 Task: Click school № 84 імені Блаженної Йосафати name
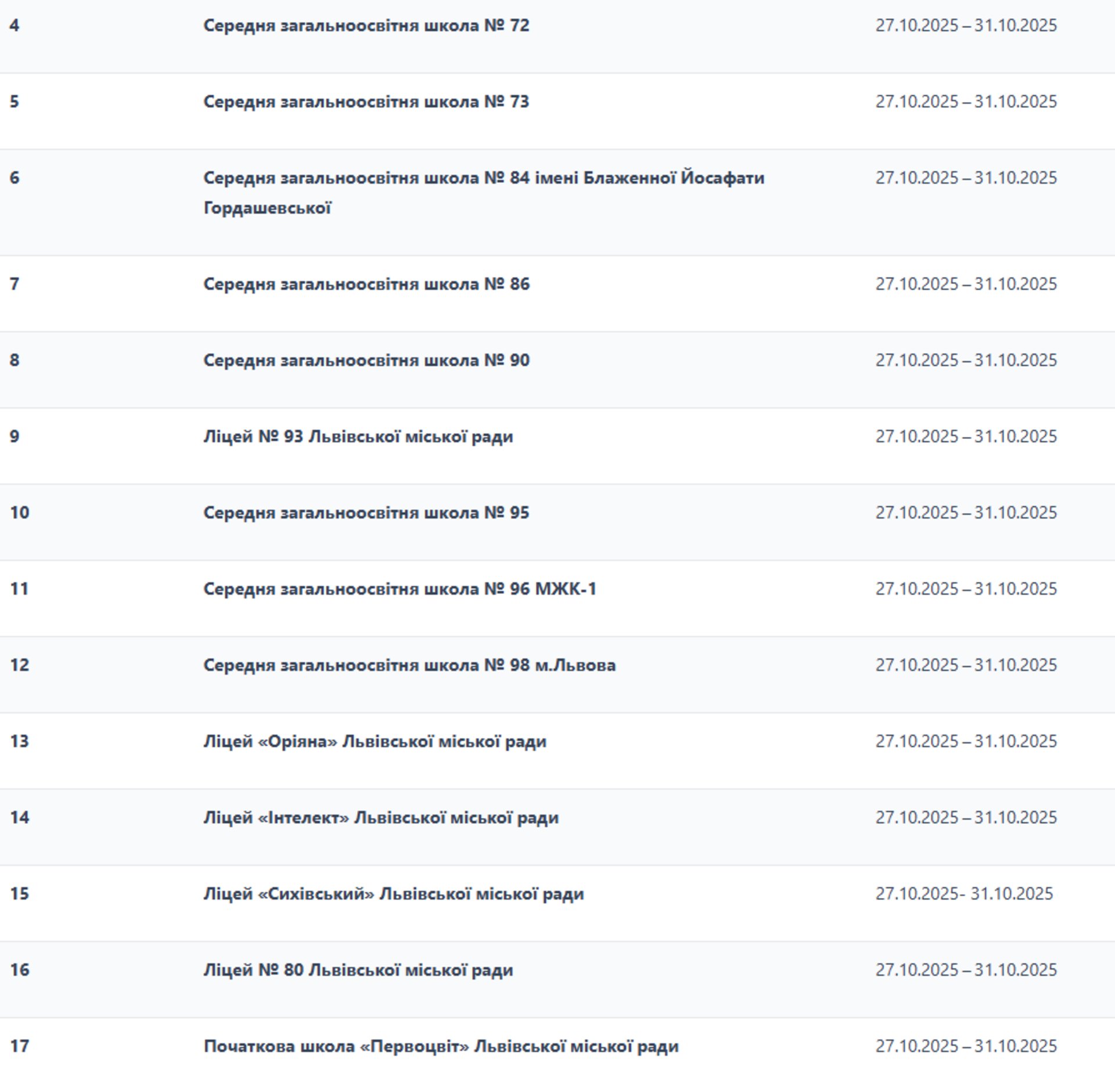click(x=483, y=178)
